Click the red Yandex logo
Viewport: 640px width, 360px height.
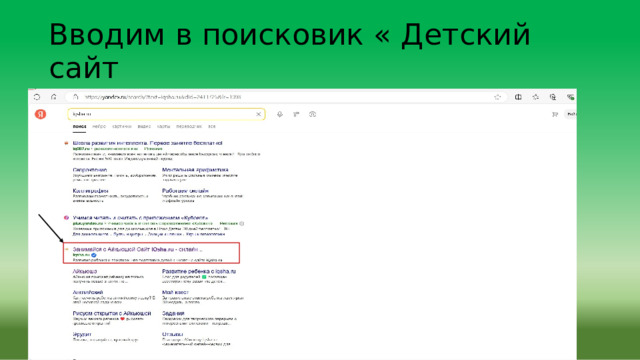pyautogui.click(x=40, y=114)
